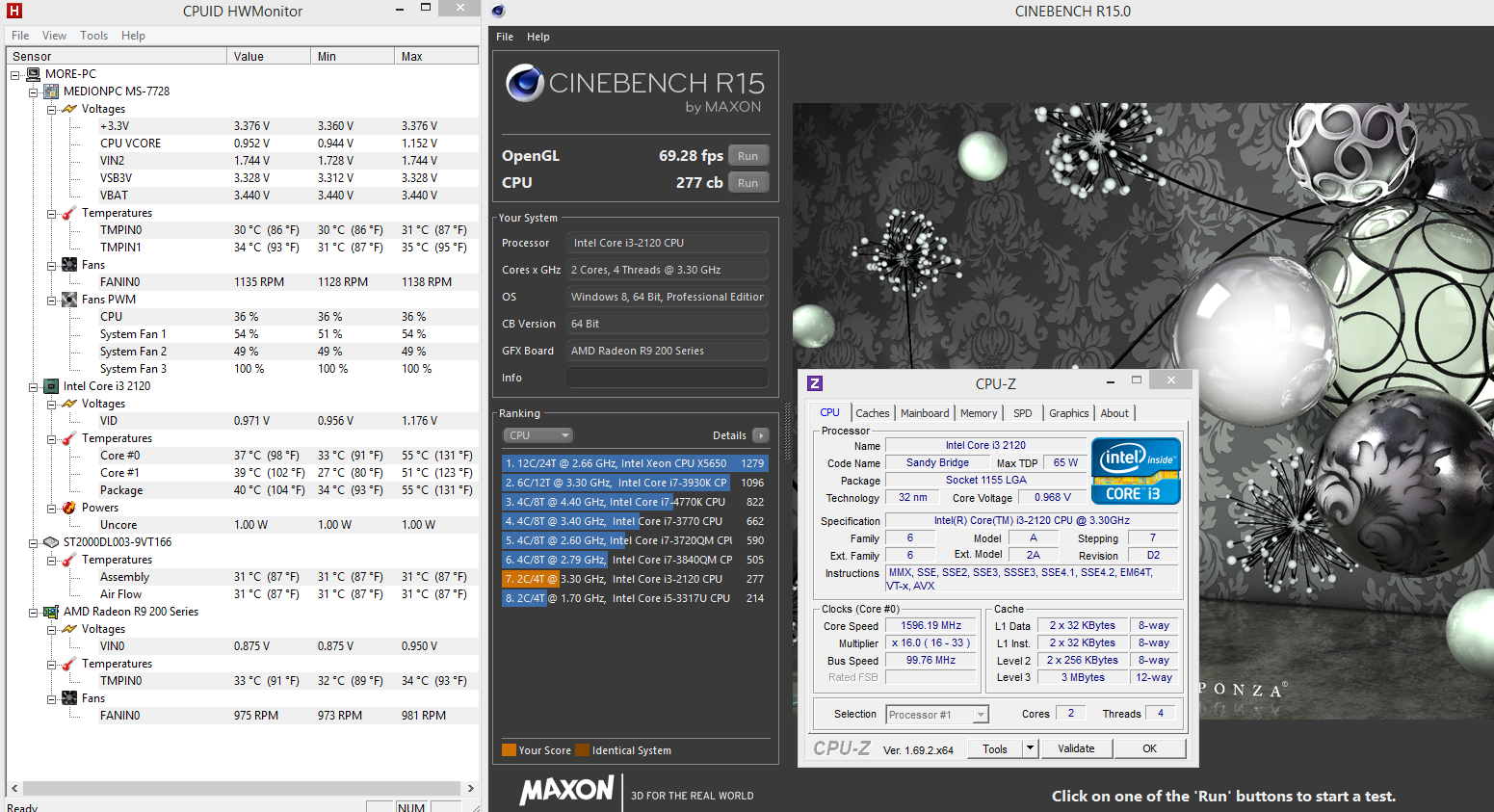Click the AMD Radeon R9 200 graphics card icon
The height and width of the screenshot is (812, 1494).
tap(52, 612)
